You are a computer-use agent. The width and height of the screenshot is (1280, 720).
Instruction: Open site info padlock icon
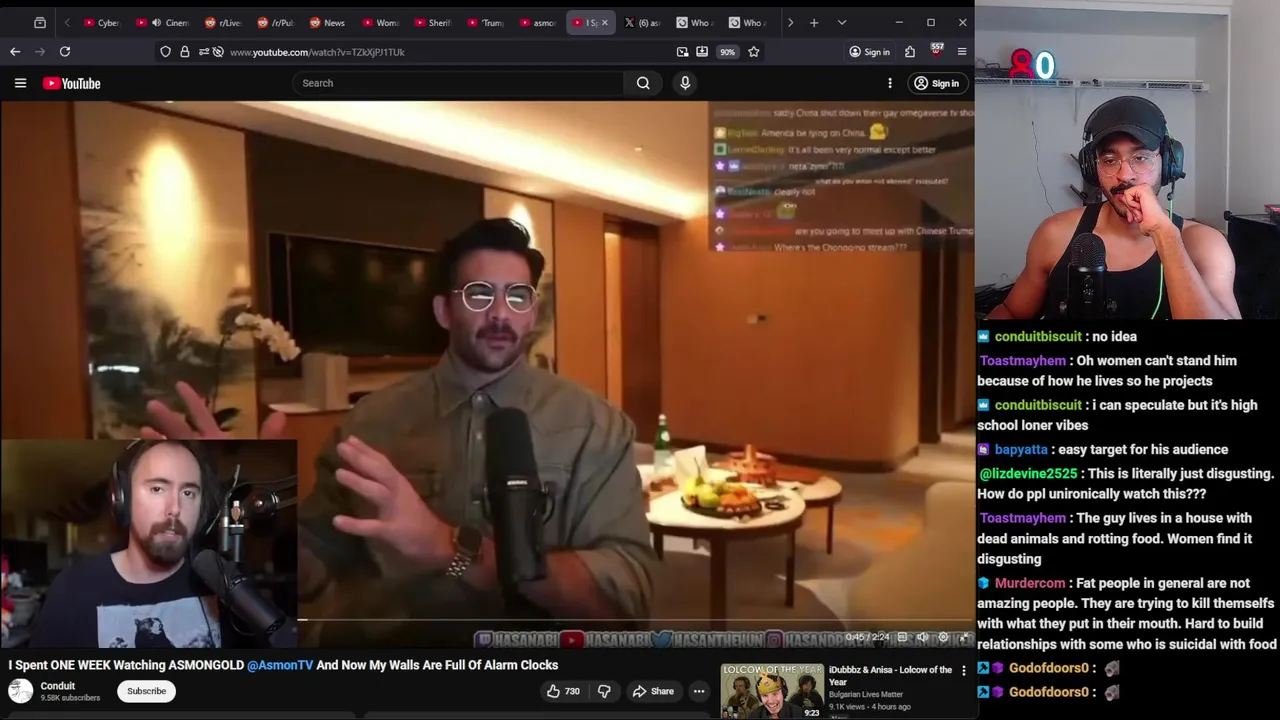click(x=185, y=52)
